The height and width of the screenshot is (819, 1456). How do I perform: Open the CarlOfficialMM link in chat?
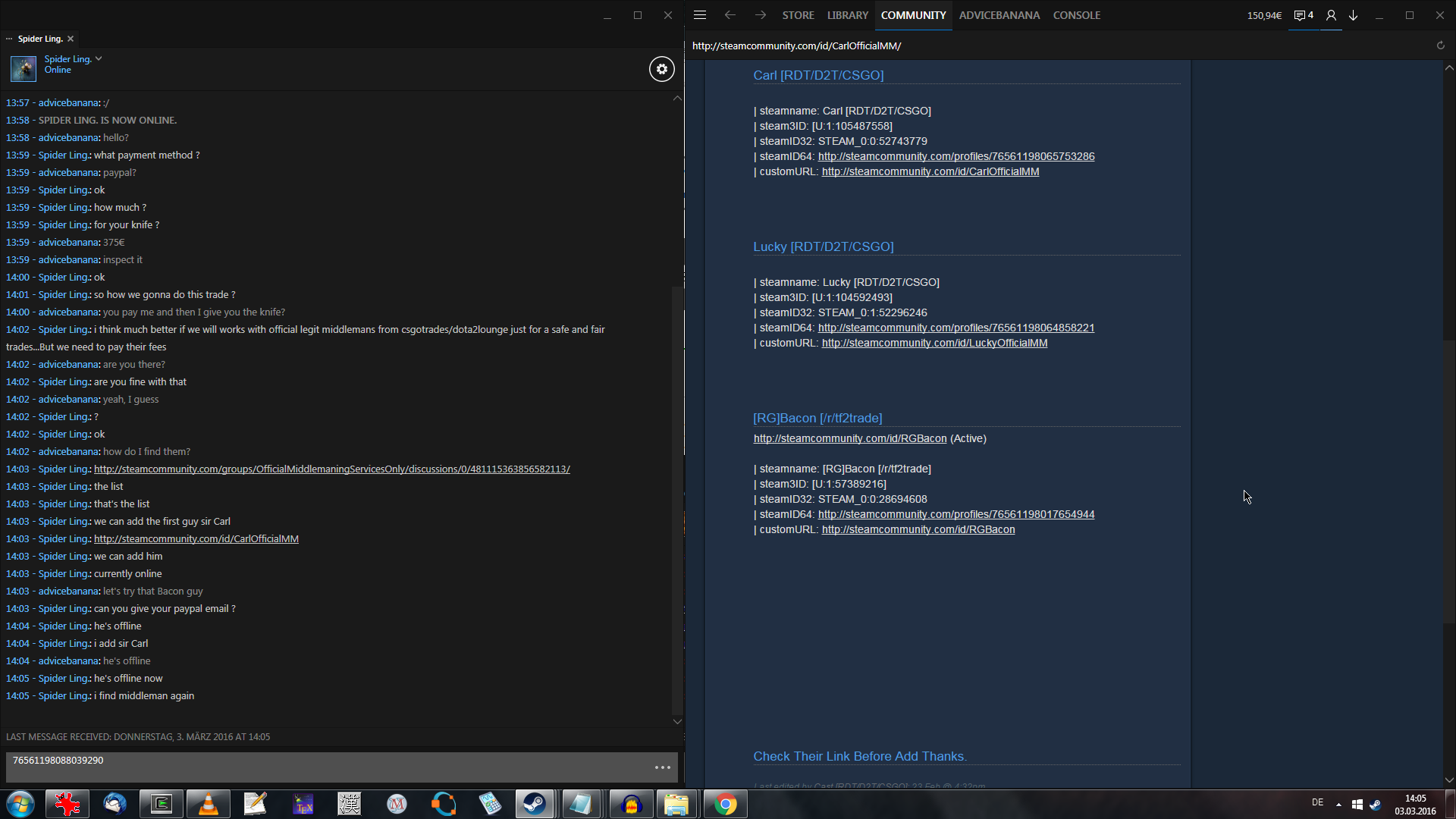[196, 539]
